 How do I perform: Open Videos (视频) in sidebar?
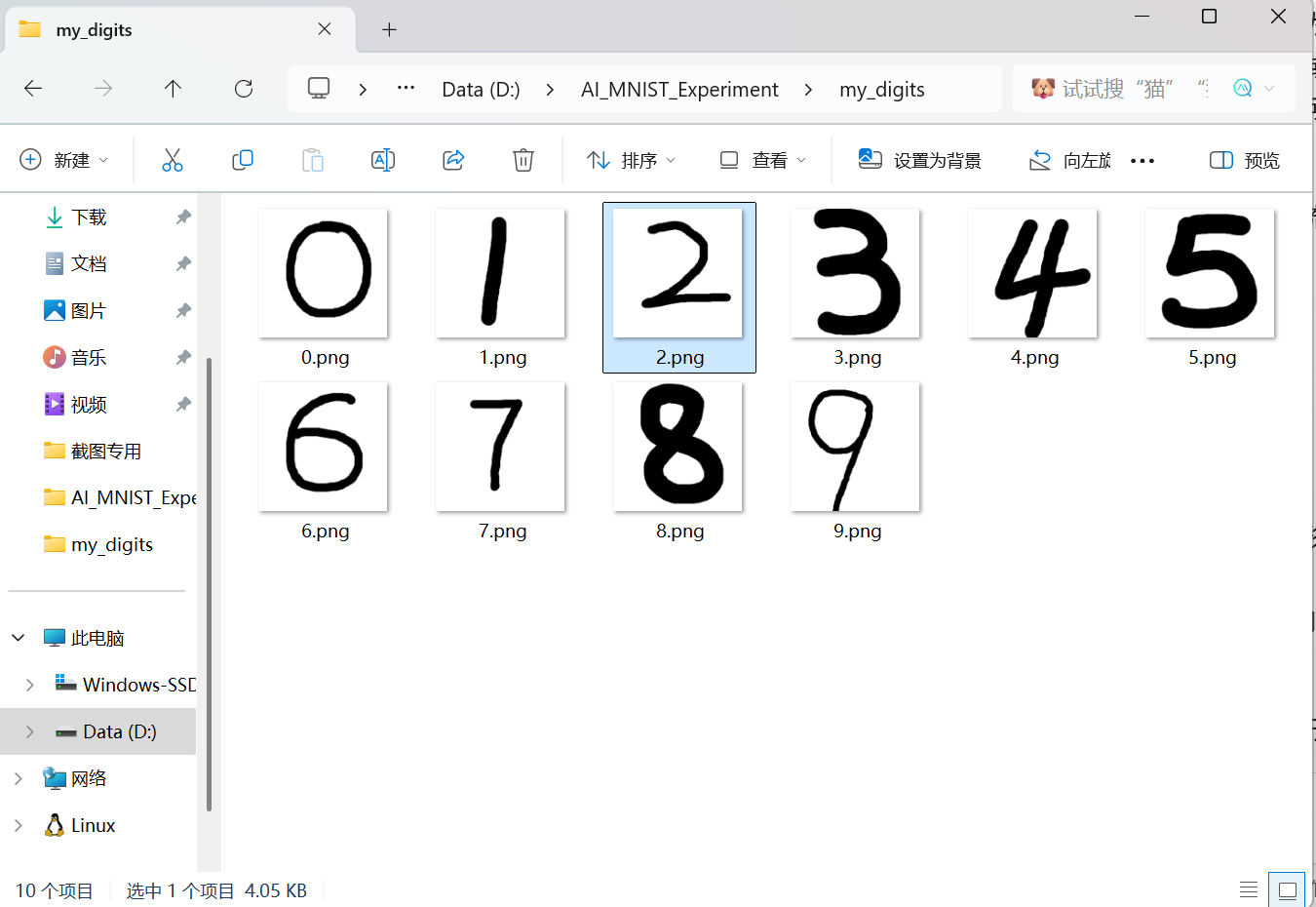click(x=89, y=404)
